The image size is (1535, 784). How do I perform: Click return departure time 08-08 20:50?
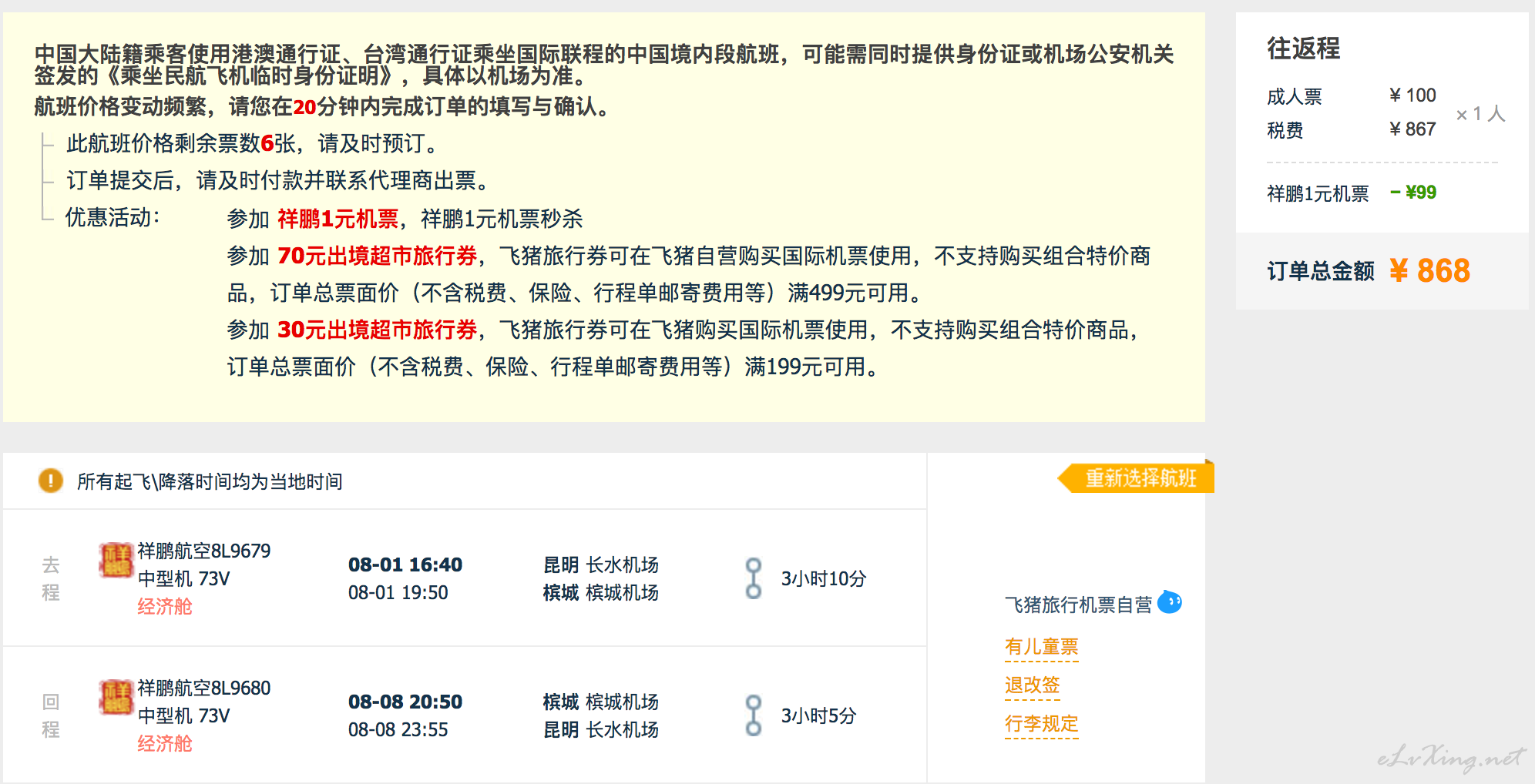(405, 702)
